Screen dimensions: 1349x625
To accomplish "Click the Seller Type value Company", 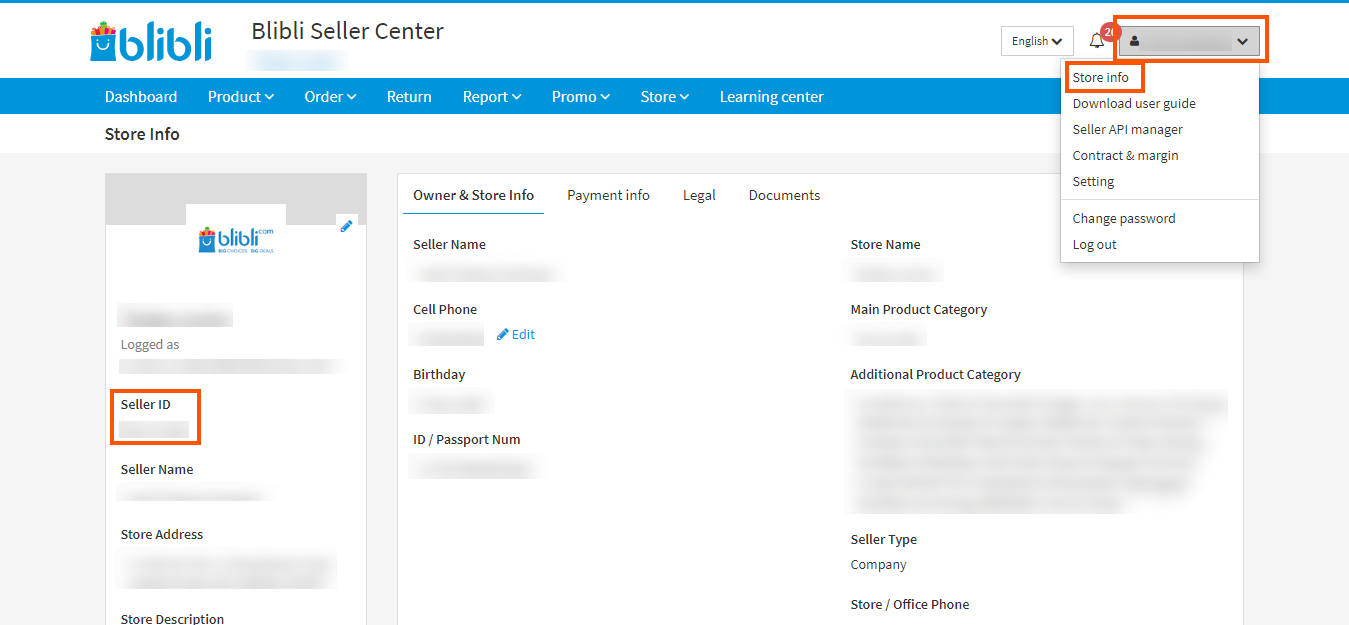I will point(879,564).
